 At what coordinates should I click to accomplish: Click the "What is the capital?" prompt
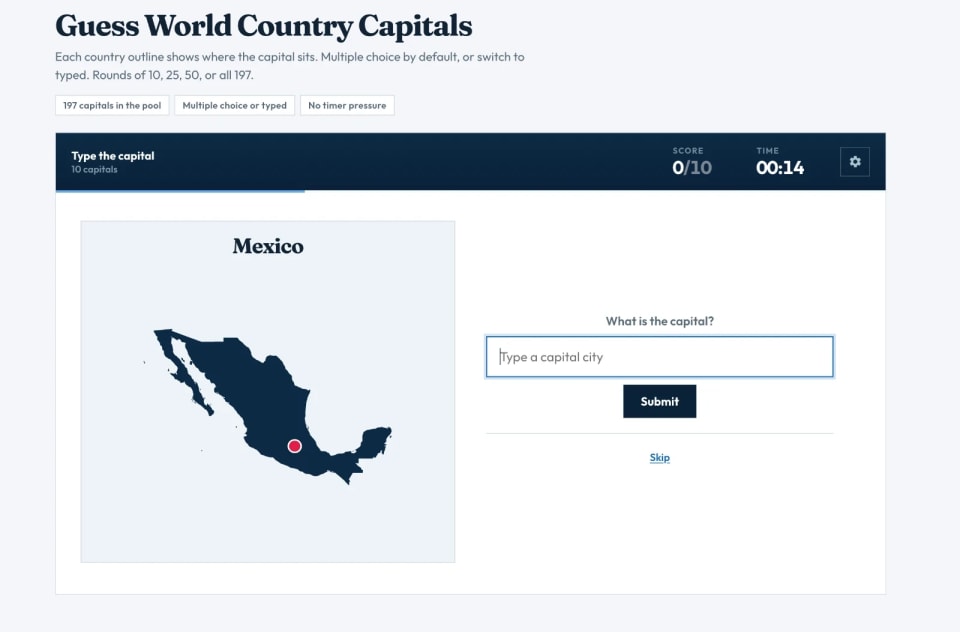659,321
